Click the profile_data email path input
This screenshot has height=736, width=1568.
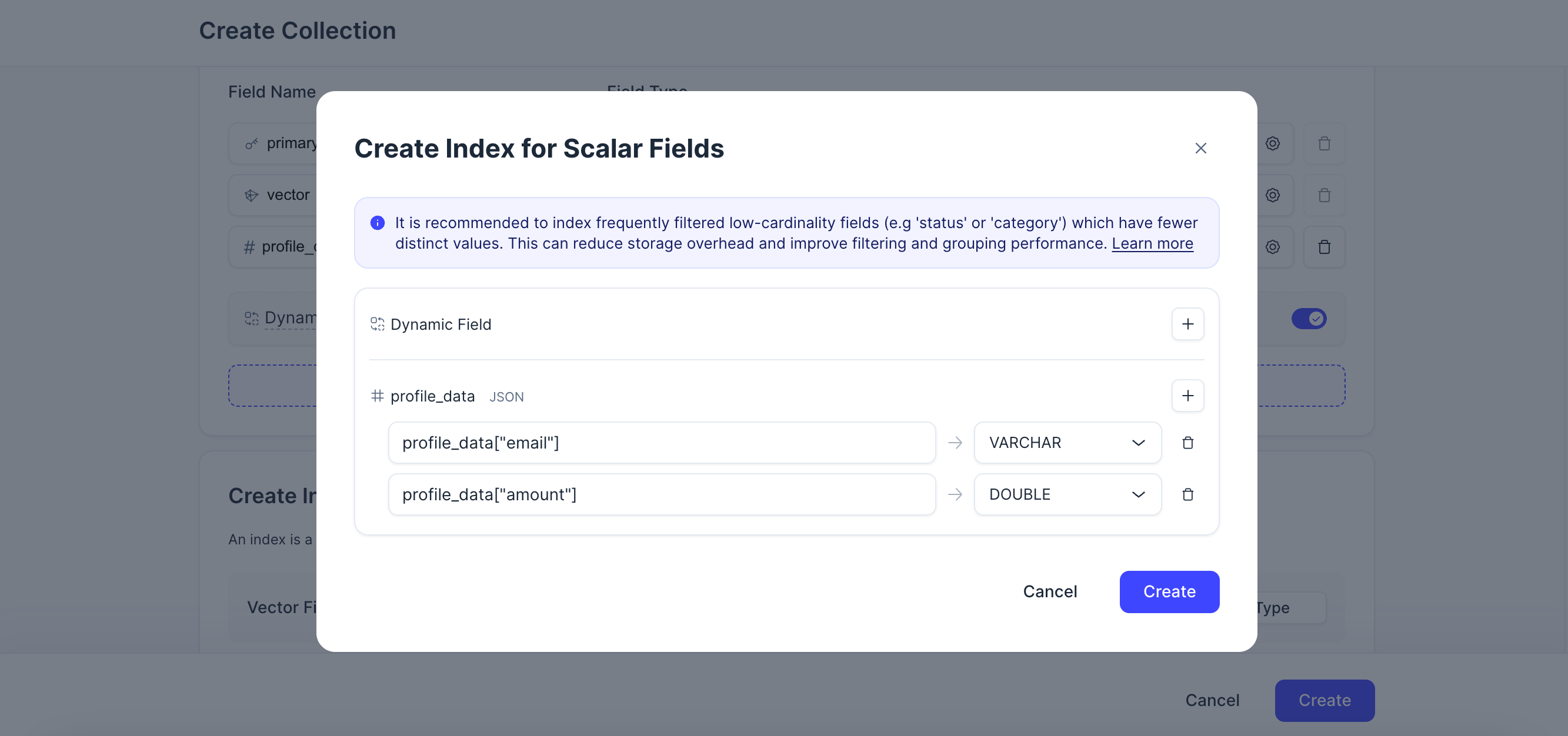coord(661,443)
